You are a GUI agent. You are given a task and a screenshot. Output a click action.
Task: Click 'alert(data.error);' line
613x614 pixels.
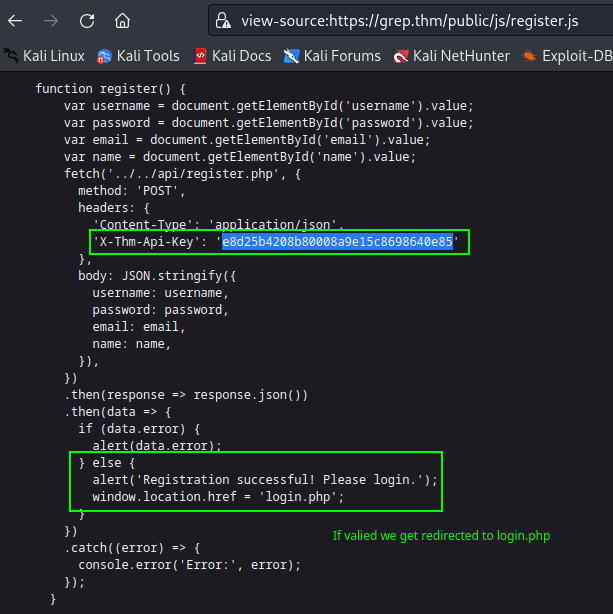pos(157,446)
